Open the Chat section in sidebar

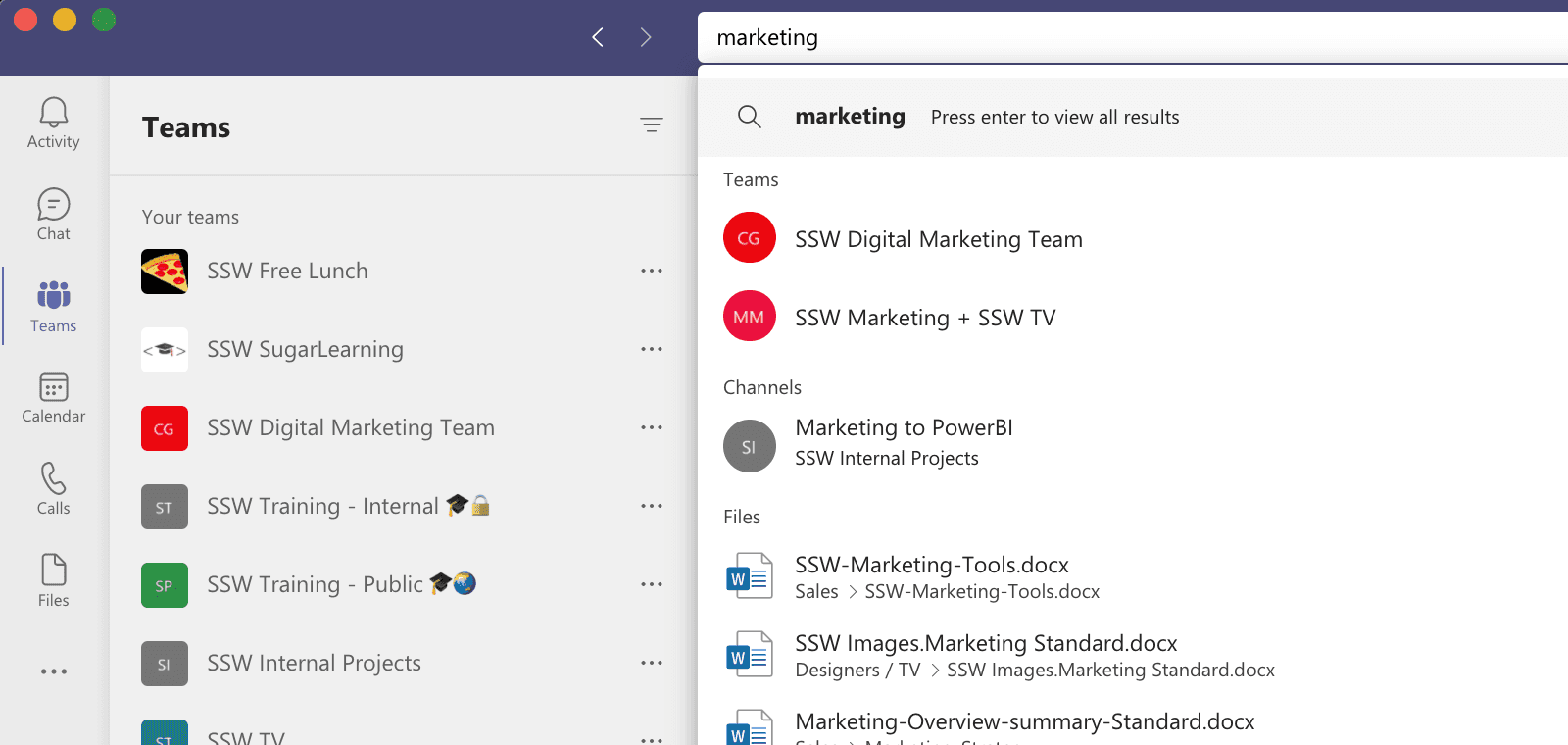coord(53,214)
